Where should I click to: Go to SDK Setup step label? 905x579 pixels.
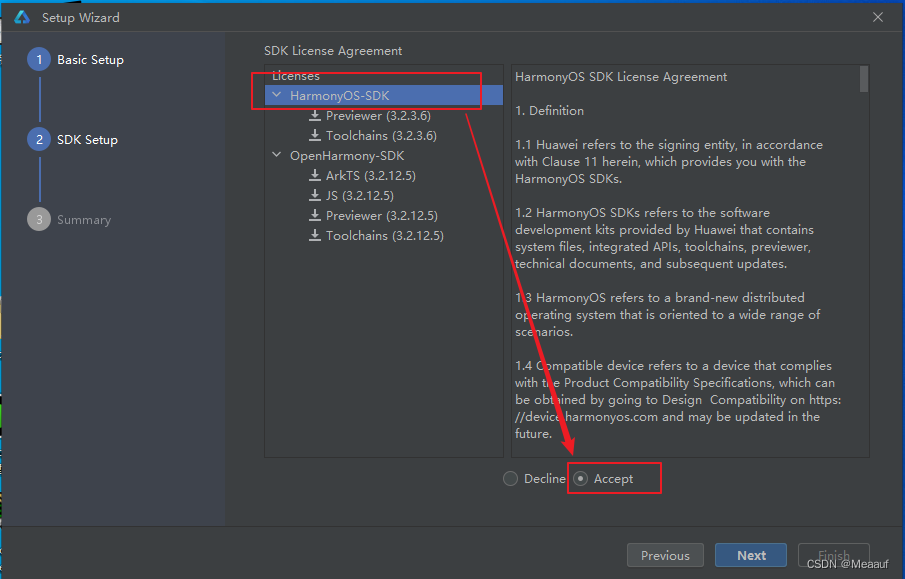pyautogui.click(x=87, y=140)
